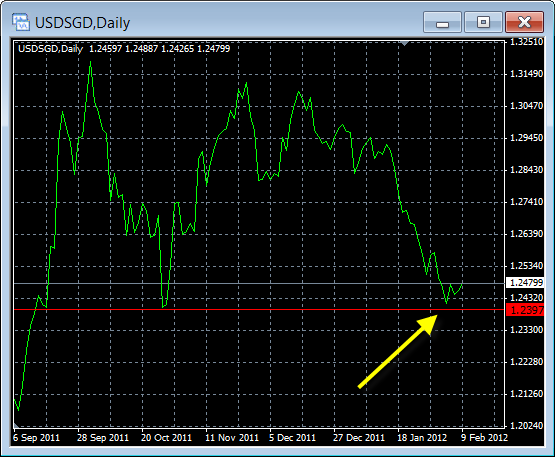Click the current price label 1.24799

(525, 282)
